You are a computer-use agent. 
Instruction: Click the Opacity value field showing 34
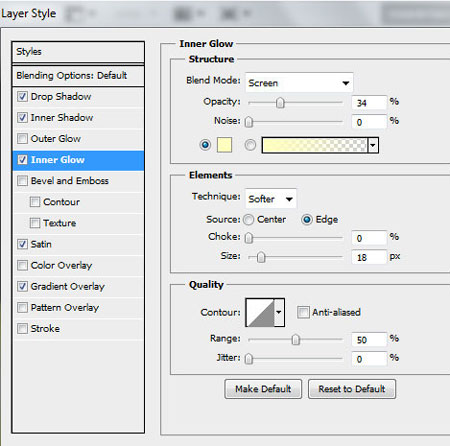tap(369, 103)
